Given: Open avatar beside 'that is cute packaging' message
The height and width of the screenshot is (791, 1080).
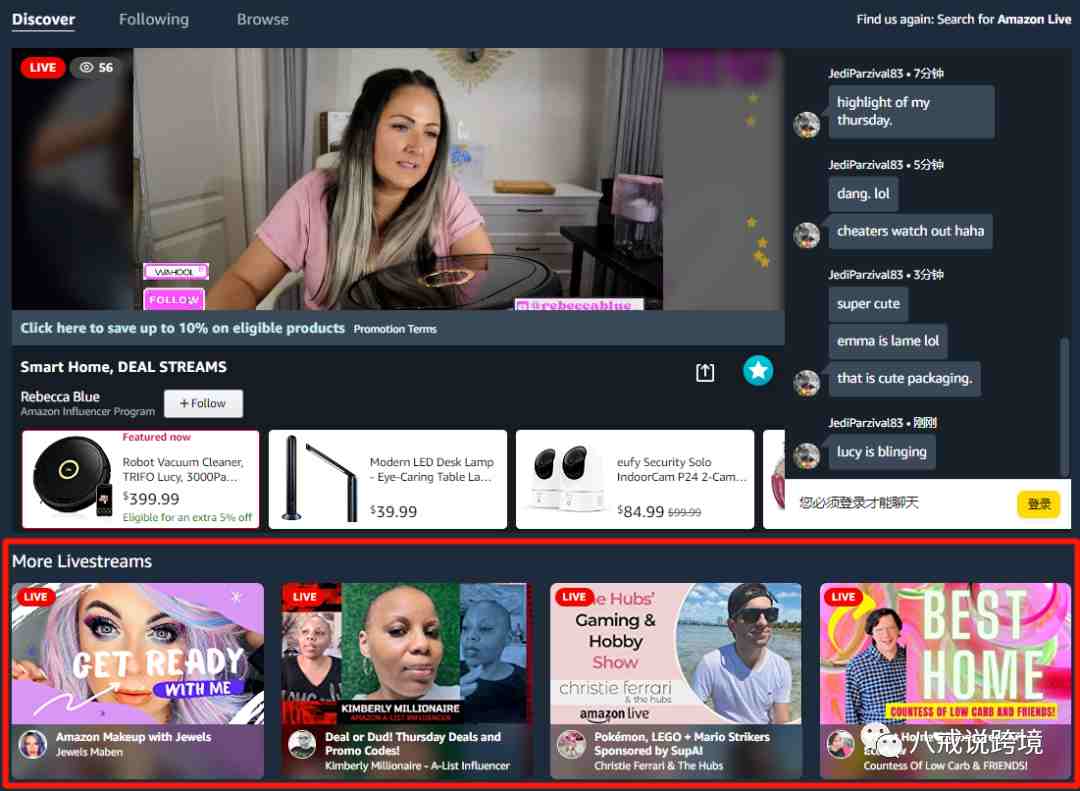Looking at the screenshot, I should (807, 382).
